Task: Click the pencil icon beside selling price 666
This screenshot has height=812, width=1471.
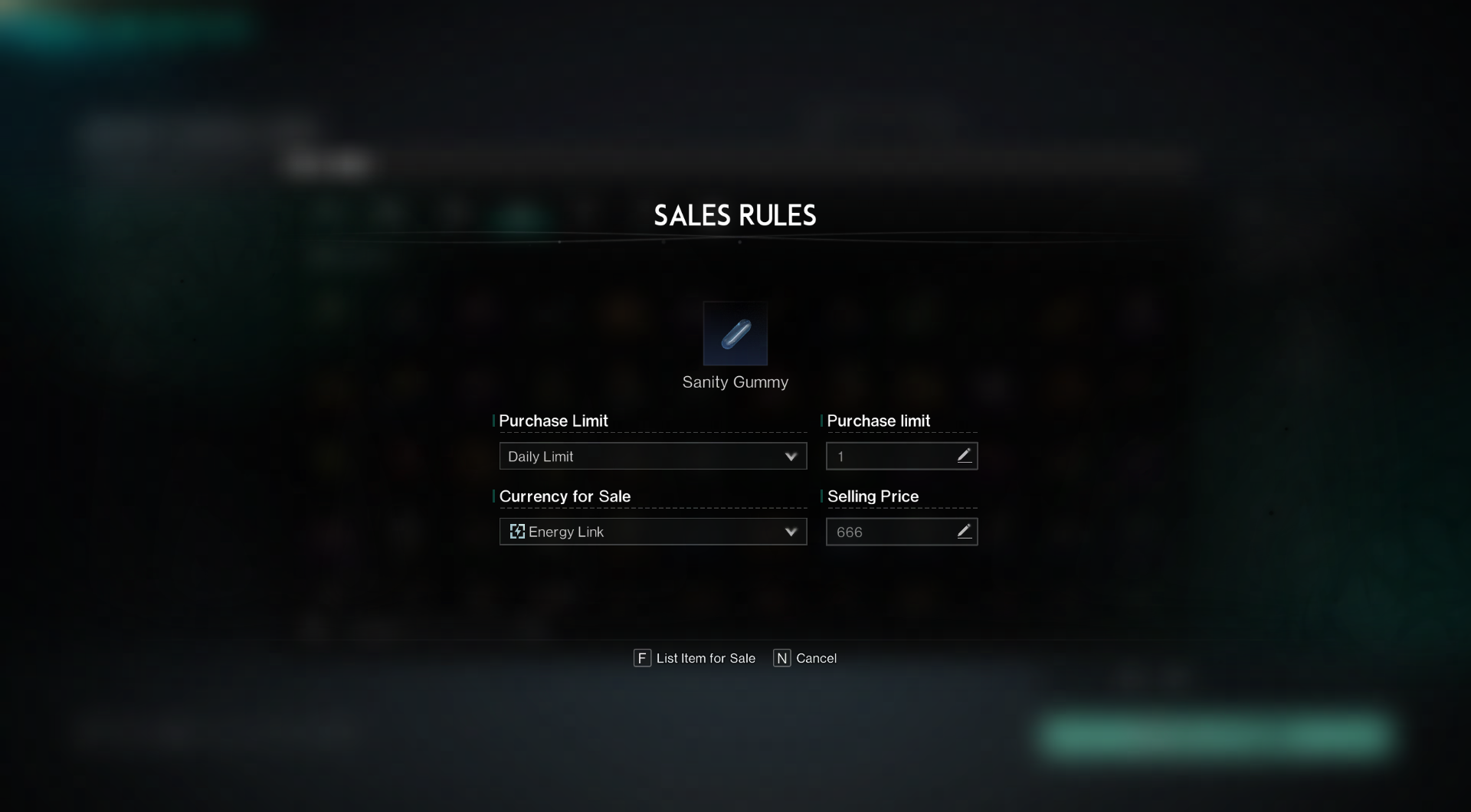Action: coord(964,531)
